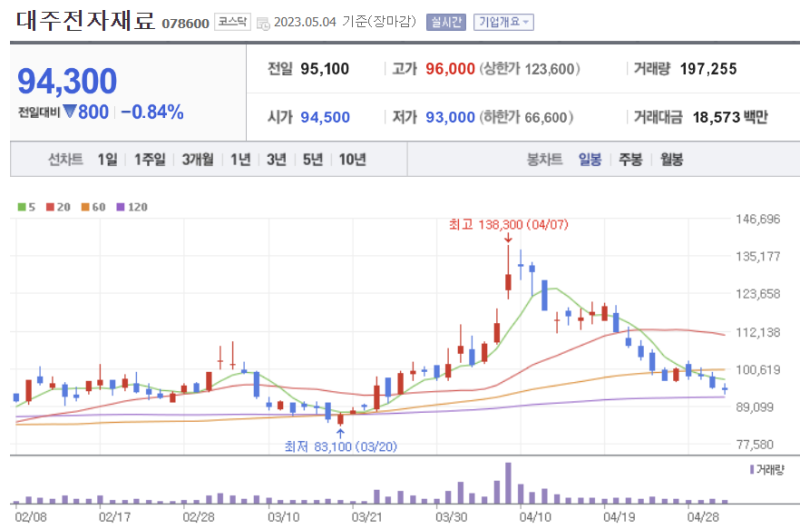
Task: Click the 코스닥 market badge
Action: tap(232, 22)
